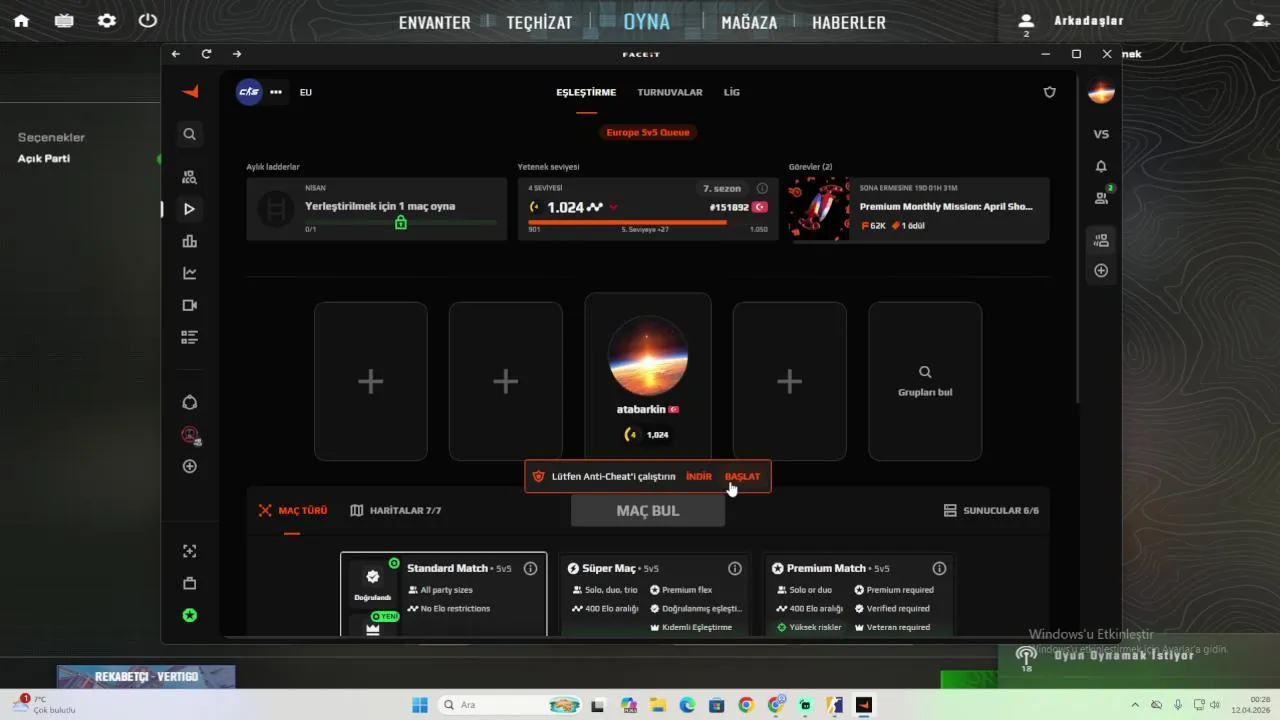This screenshot has height=720, width=1280.
Task: Click İNDİR in the Anti-Cheat notice
Action: click(699, 476)
